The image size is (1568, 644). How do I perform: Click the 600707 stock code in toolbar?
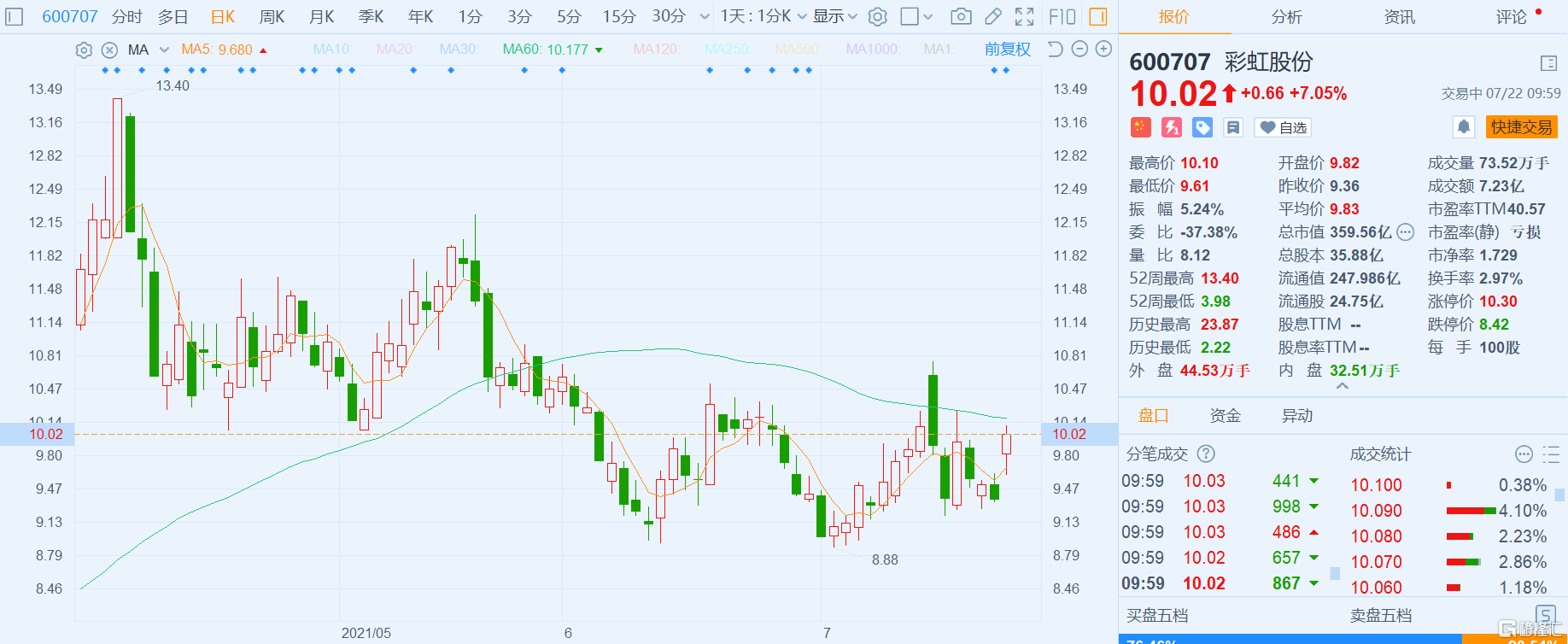70,16
